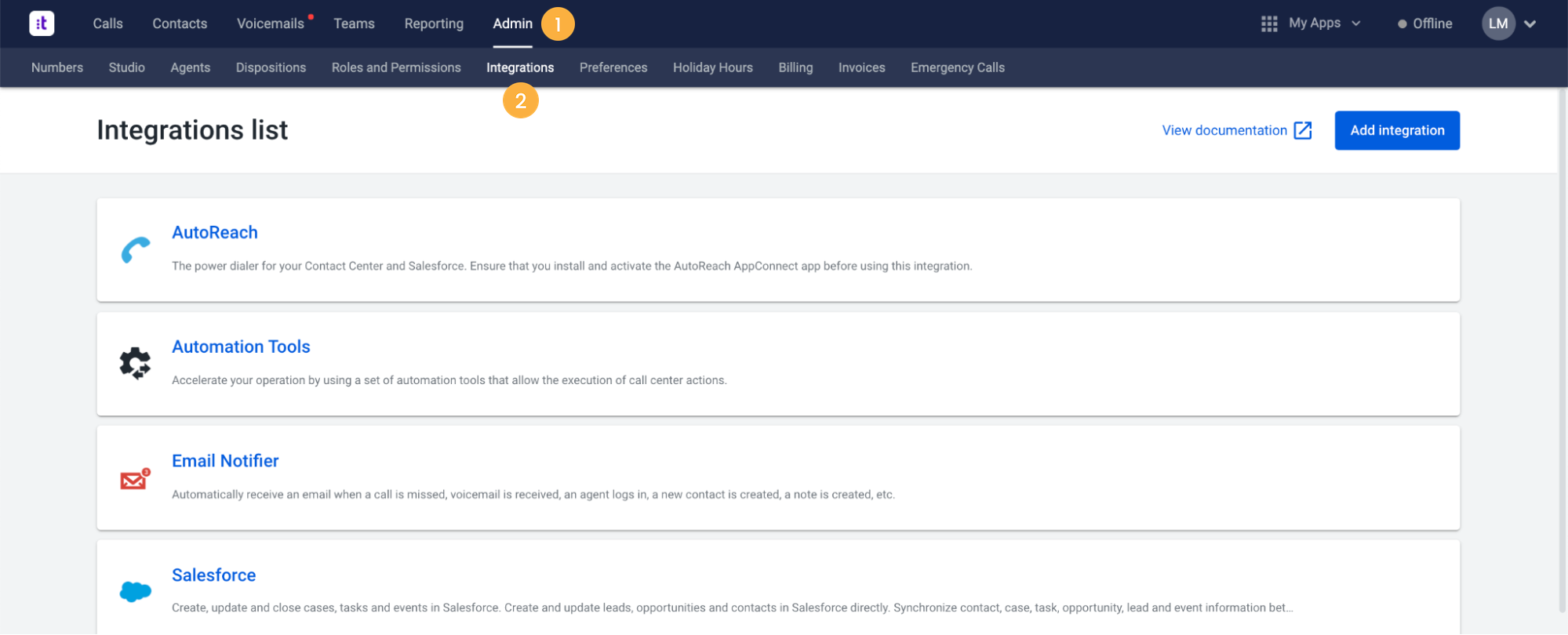Click the Add integration button
This screenshot has height=635, width=1568.
pos(1397,130)
